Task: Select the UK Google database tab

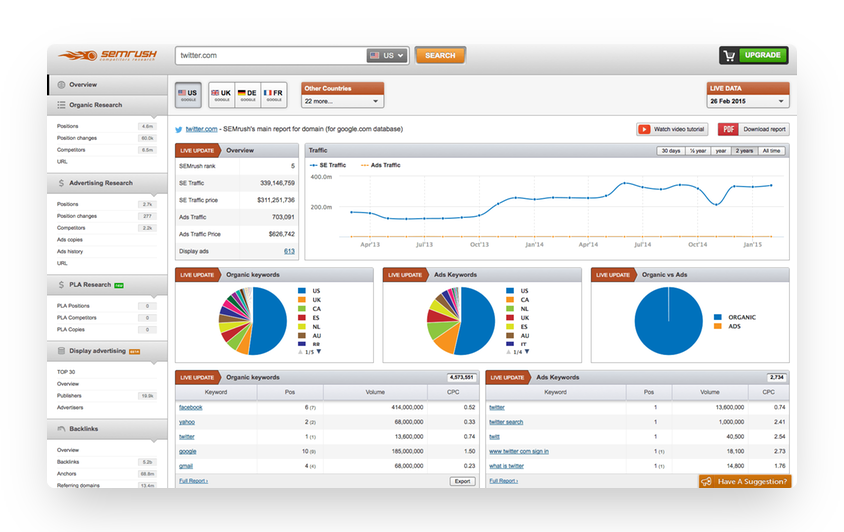Action: point(221,95)
